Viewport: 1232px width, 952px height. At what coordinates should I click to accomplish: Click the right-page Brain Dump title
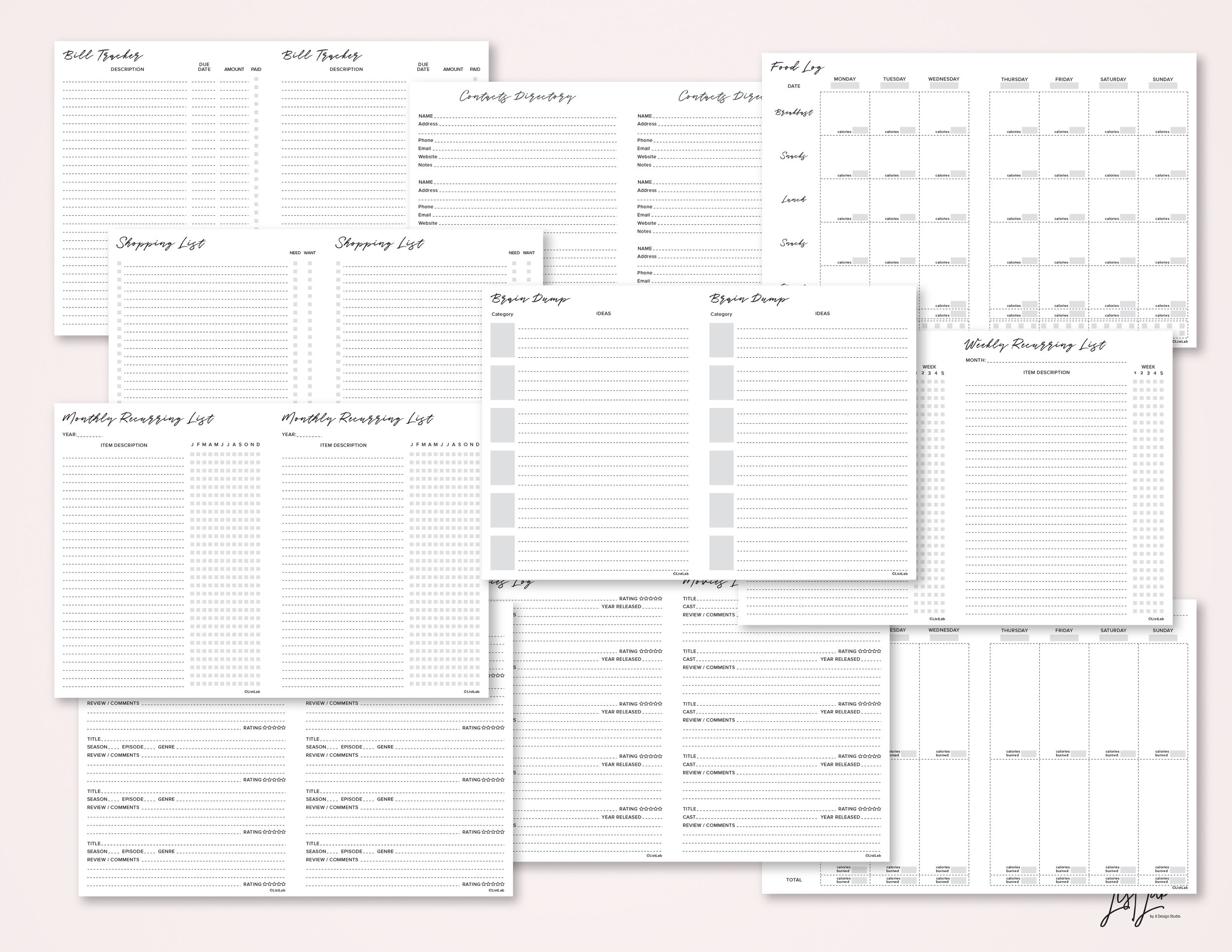point(749,298)
